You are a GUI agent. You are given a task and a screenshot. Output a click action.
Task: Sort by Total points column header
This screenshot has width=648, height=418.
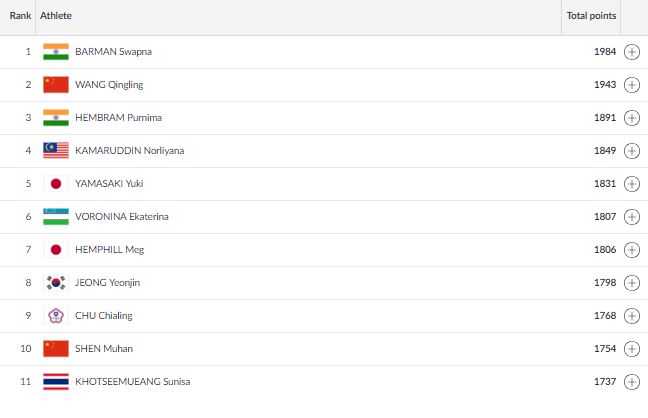(591, 16)
